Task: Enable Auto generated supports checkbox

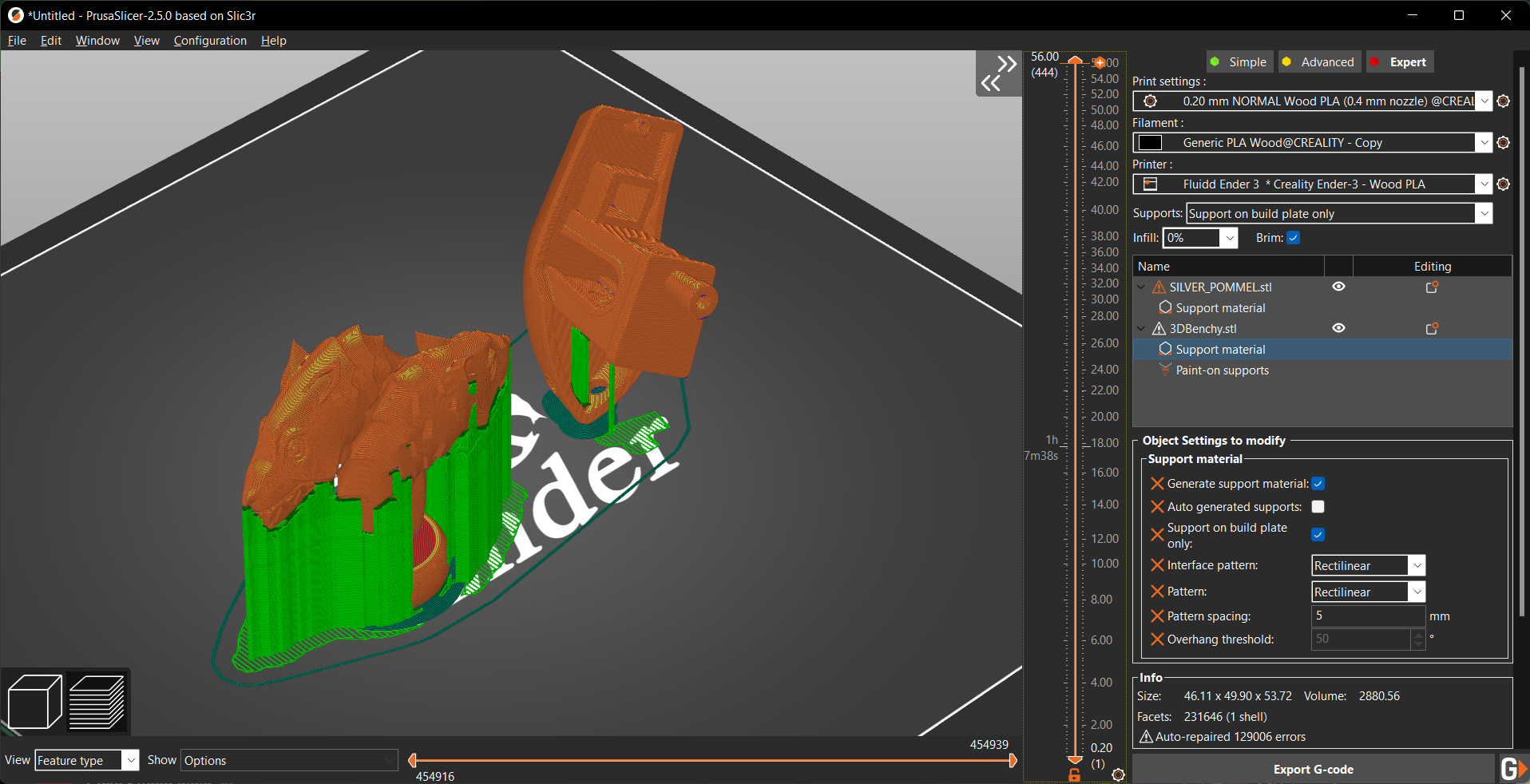Action: click(1318, 507)
